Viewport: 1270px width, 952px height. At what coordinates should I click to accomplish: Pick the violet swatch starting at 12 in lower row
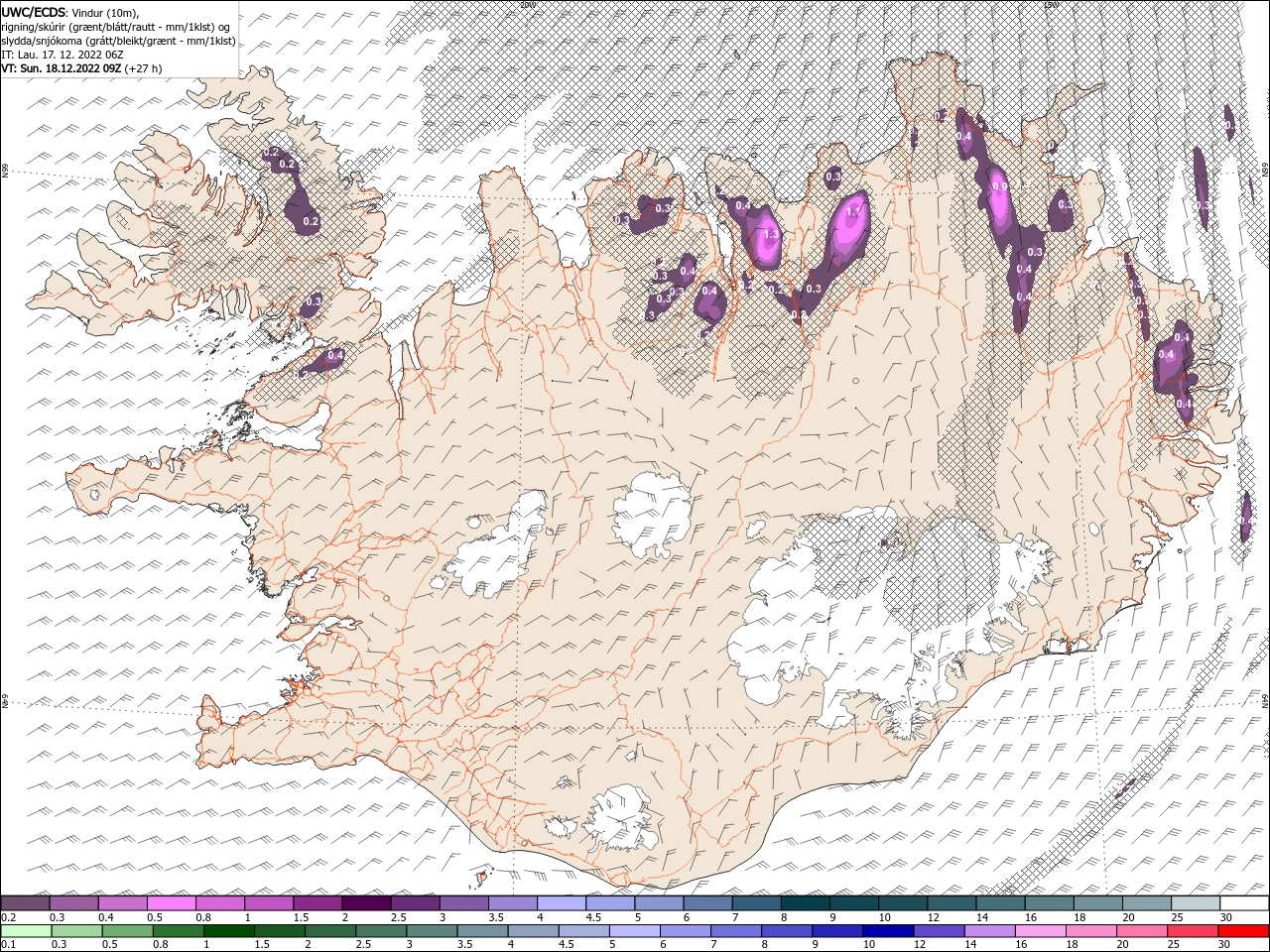tap(938, 931)
